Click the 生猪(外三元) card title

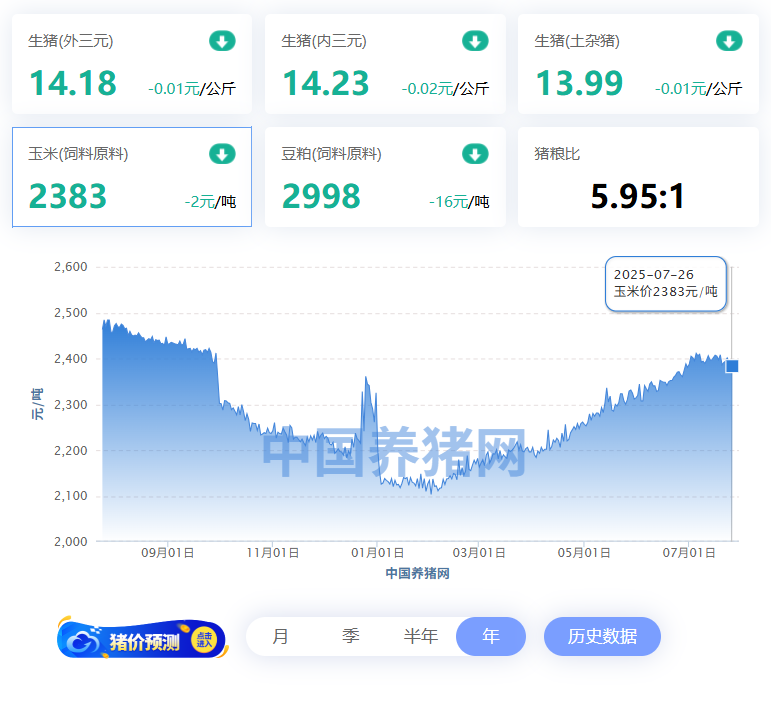click(71, 41)
